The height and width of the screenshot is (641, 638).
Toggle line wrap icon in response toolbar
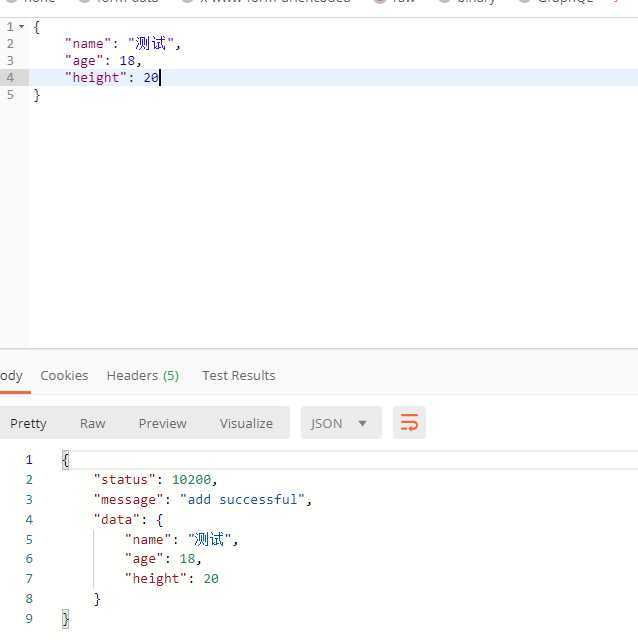point(409,423)
